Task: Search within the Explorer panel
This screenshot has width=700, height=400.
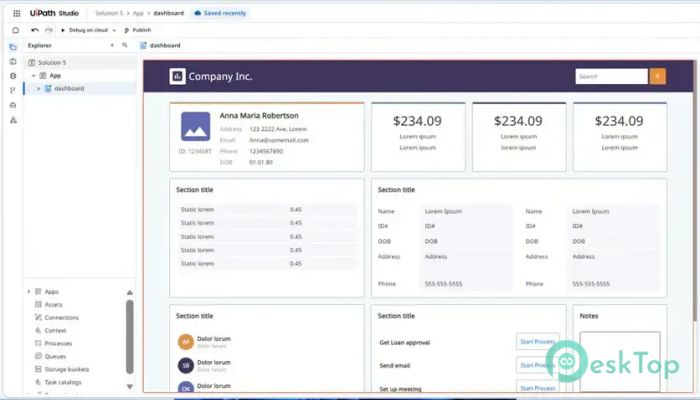Action: point(125,45)
